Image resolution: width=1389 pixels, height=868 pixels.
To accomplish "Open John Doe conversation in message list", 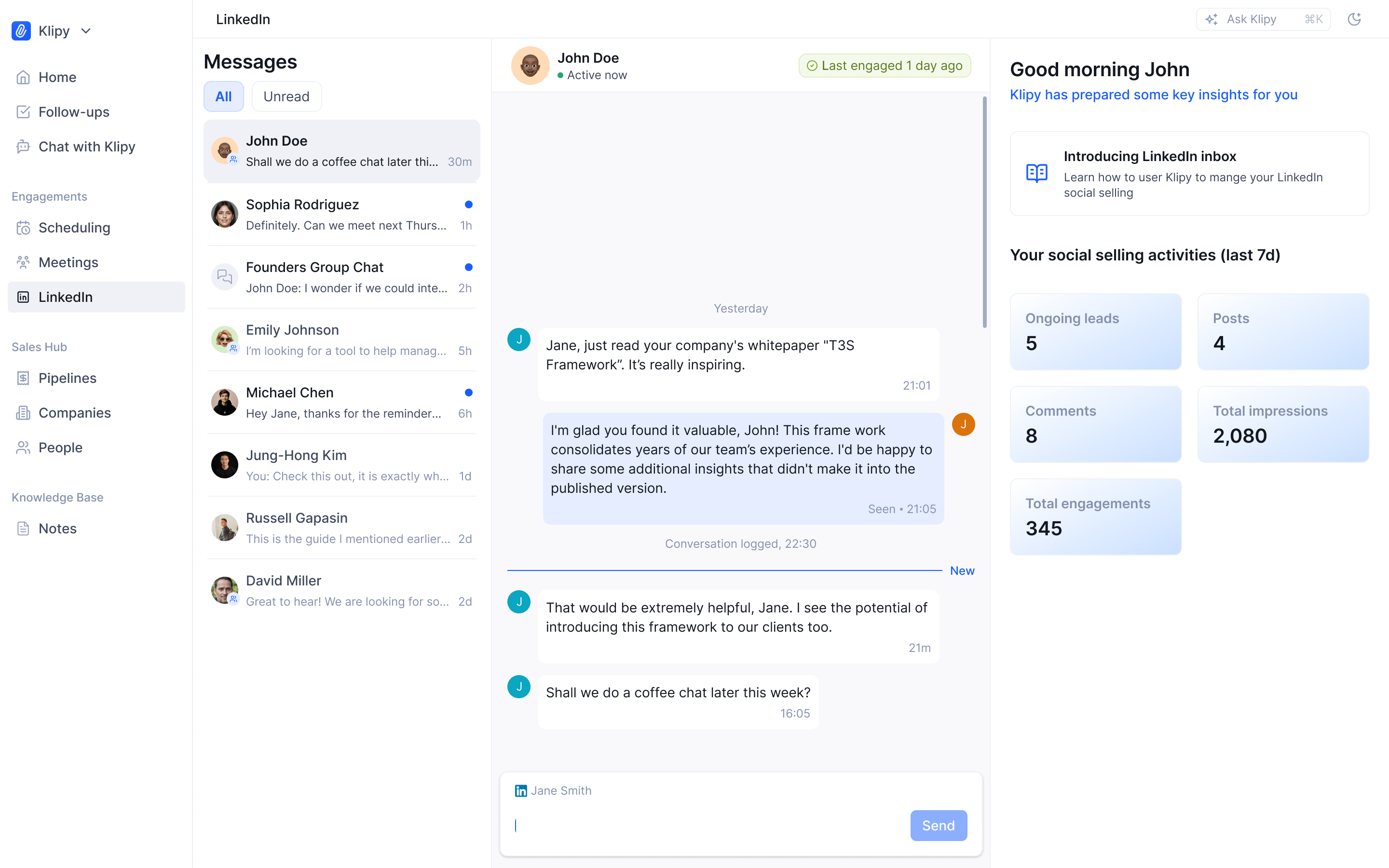I will click(341, 151).
